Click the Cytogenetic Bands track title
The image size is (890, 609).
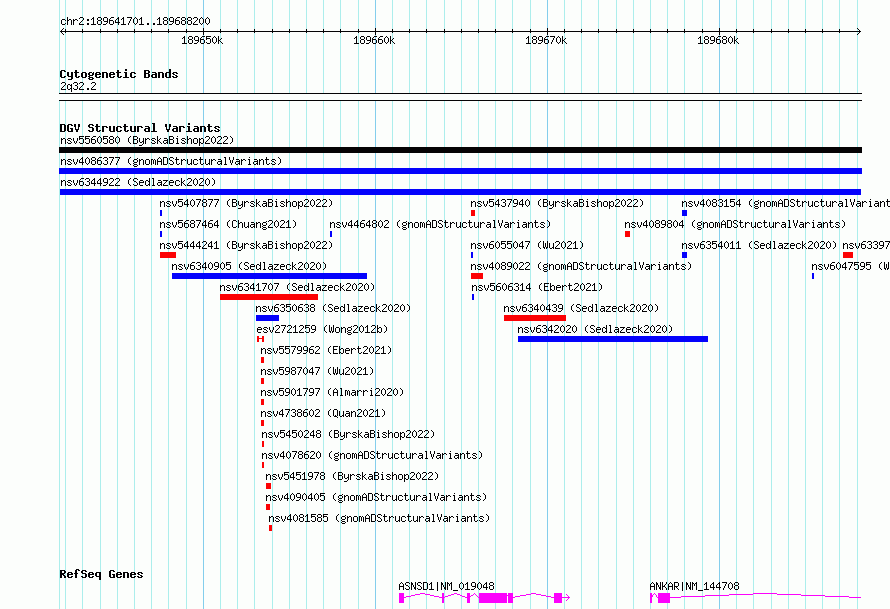119,74
